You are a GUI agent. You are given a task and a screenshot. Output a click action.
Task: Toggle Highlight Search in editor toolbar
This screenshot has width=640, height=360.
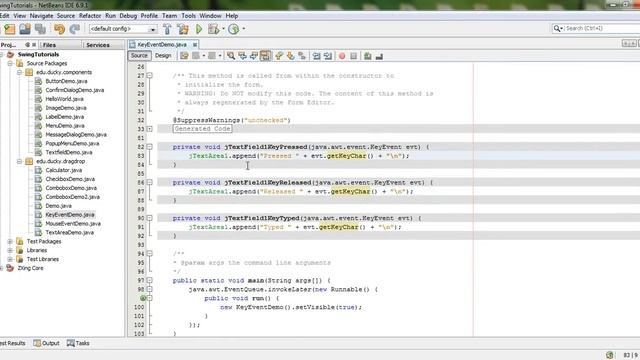[x=265, y=56]
